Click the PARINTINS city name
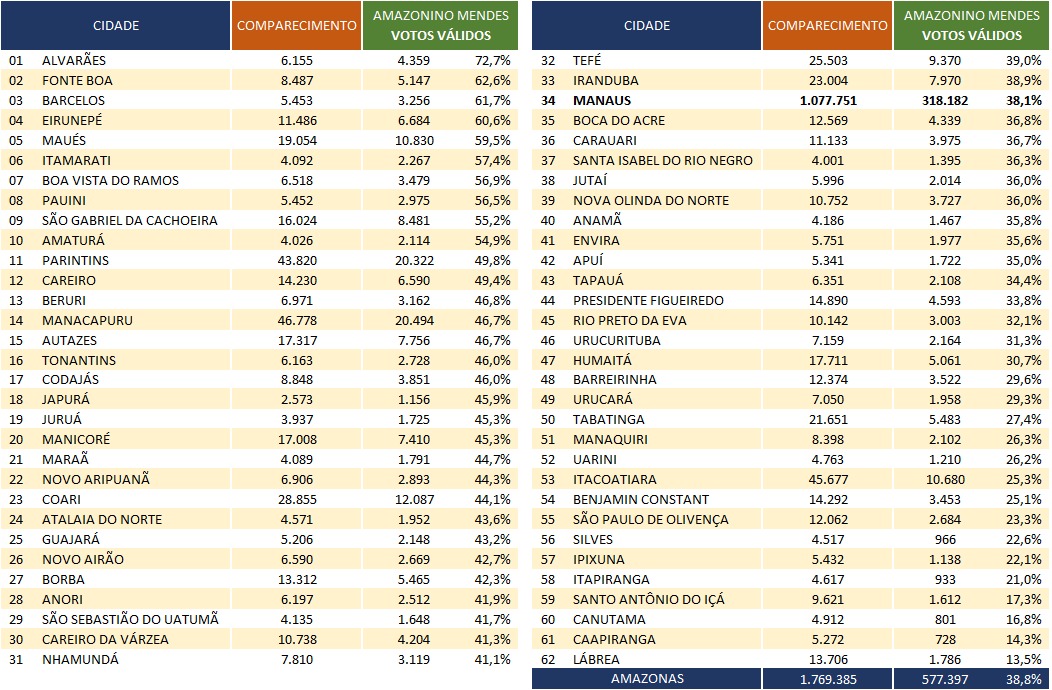The image size is (1052, 690). 75,260
